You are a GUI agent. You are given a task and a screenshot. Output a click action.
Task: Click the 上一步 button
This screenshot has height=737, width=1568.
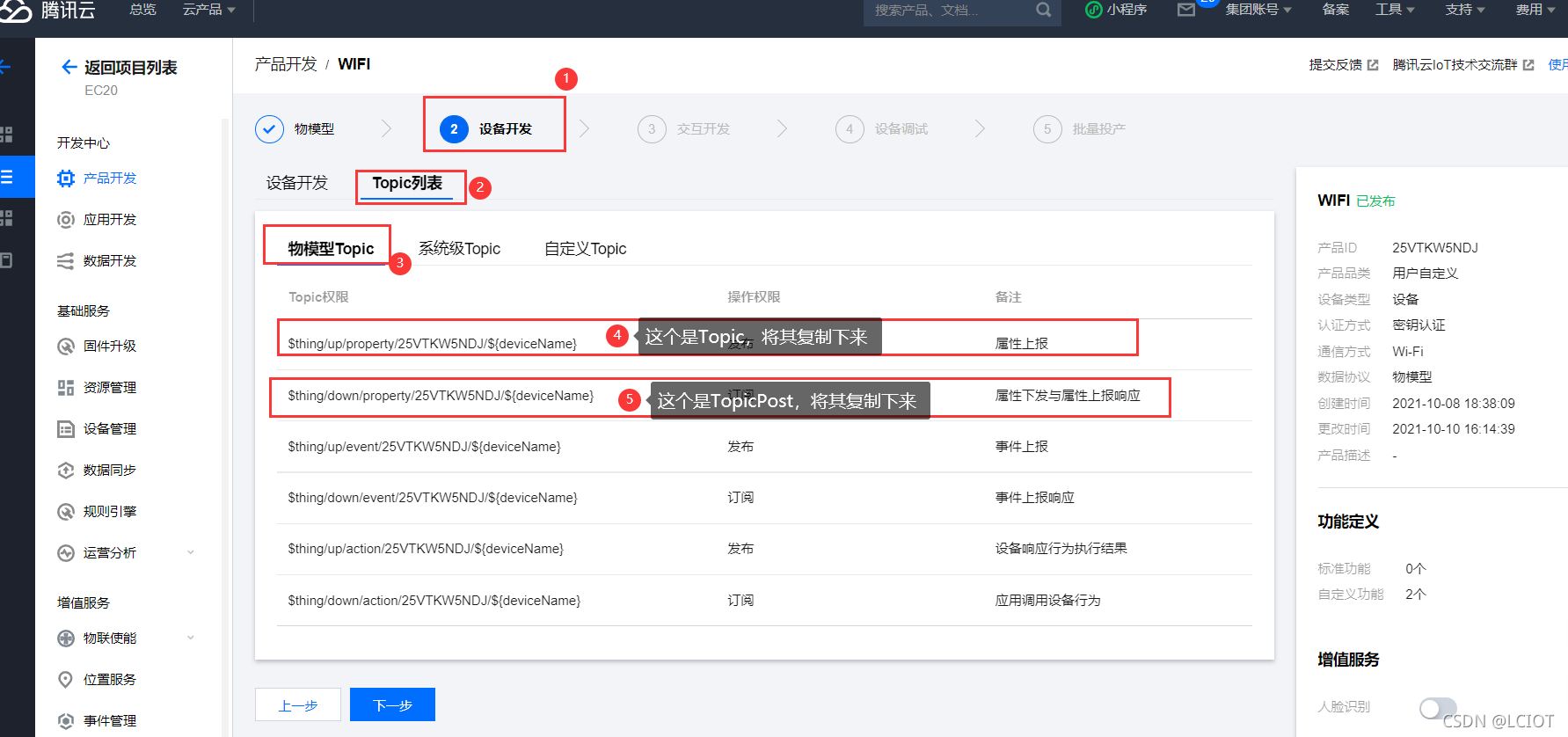298,704
